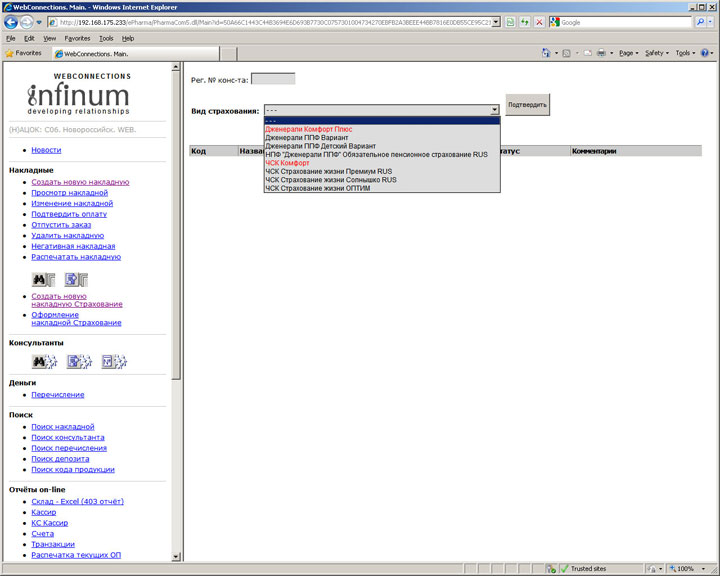Select ЧСК Страхование жизни ОПТИМ option
Image resolution: width=720 pixels, height=576 pixels.
[x=382, y=188]
